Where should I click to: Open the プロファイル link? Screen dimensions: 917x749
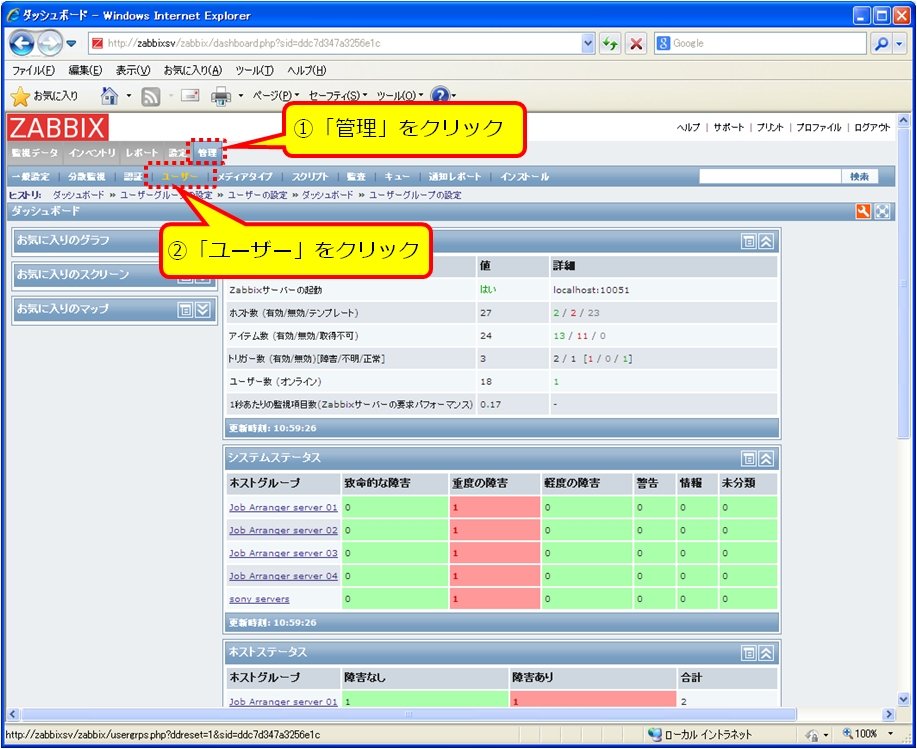(818, 127)
